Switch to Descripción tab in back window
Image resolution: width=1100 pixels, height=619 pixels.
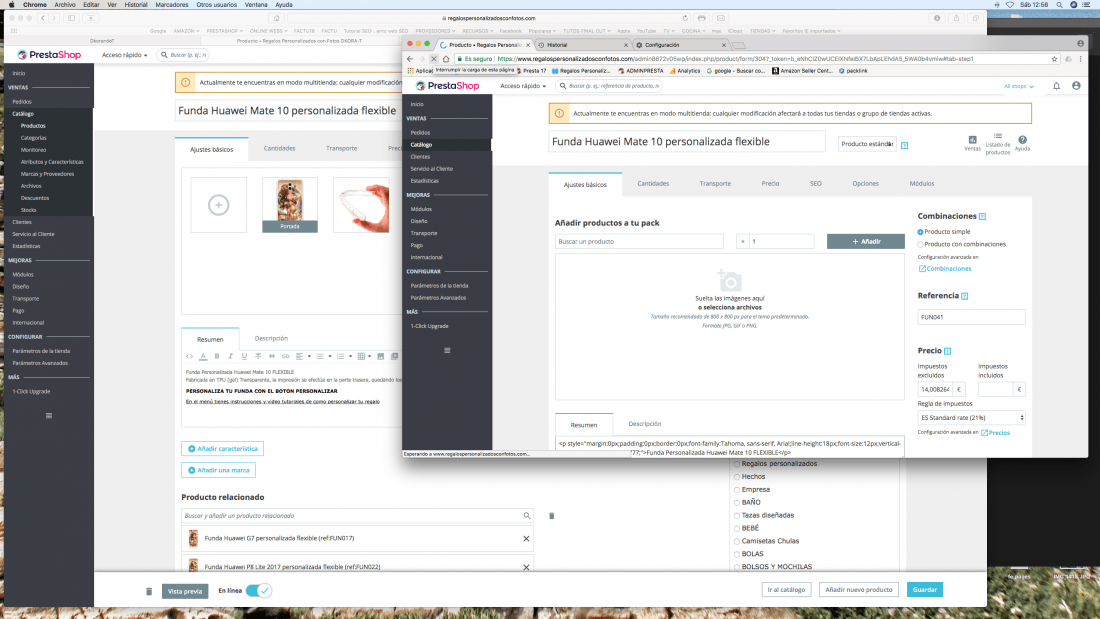271,338
